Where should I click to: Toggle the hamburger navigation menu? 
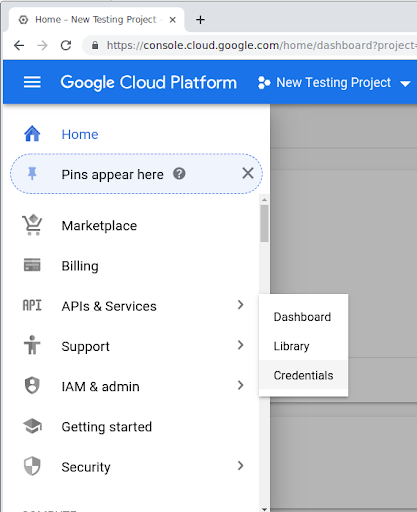coord(32,82)
